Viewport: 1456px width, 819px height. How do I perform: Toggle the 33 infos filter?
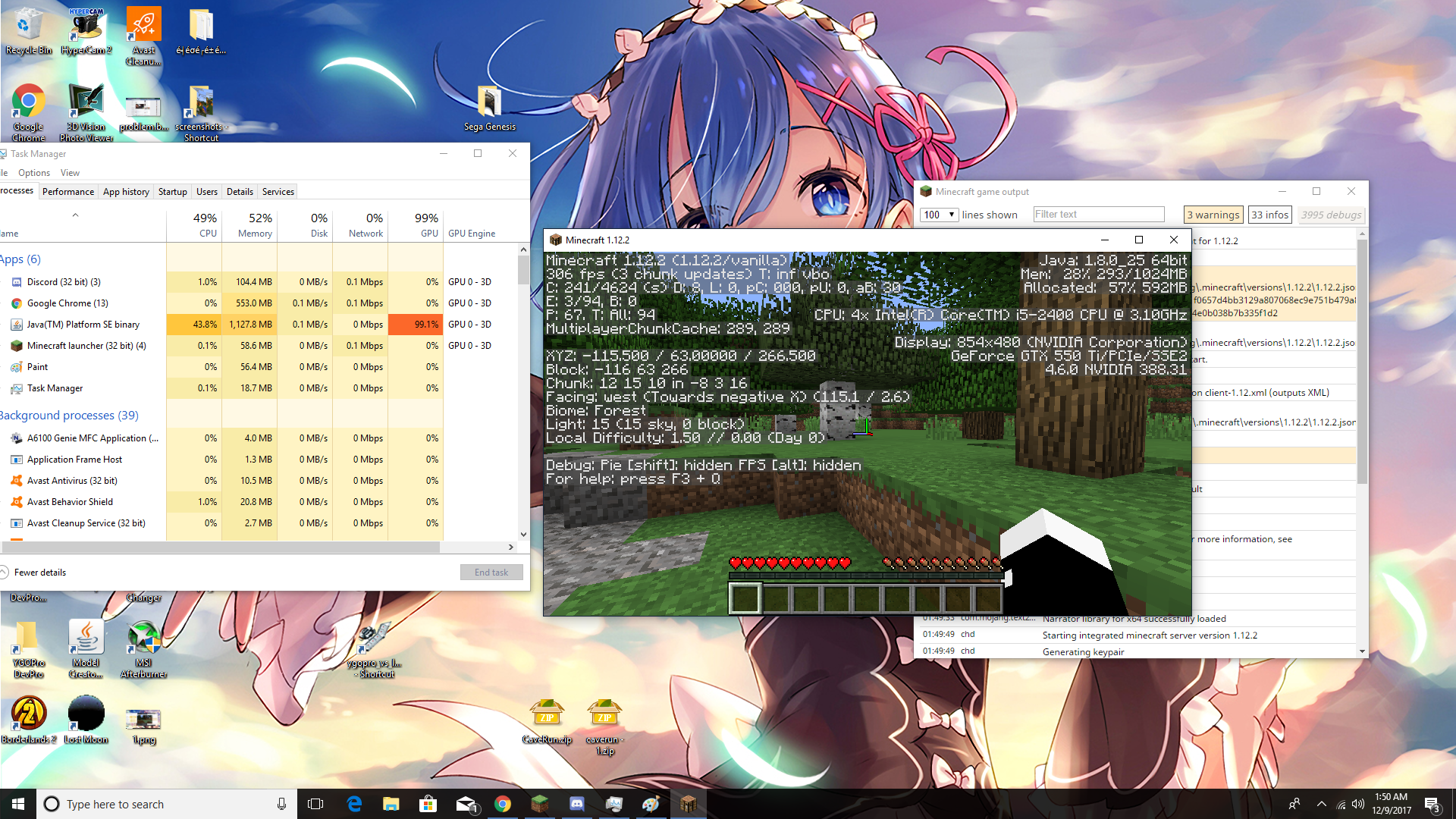pyautogui.click(x=1269, y=215)
